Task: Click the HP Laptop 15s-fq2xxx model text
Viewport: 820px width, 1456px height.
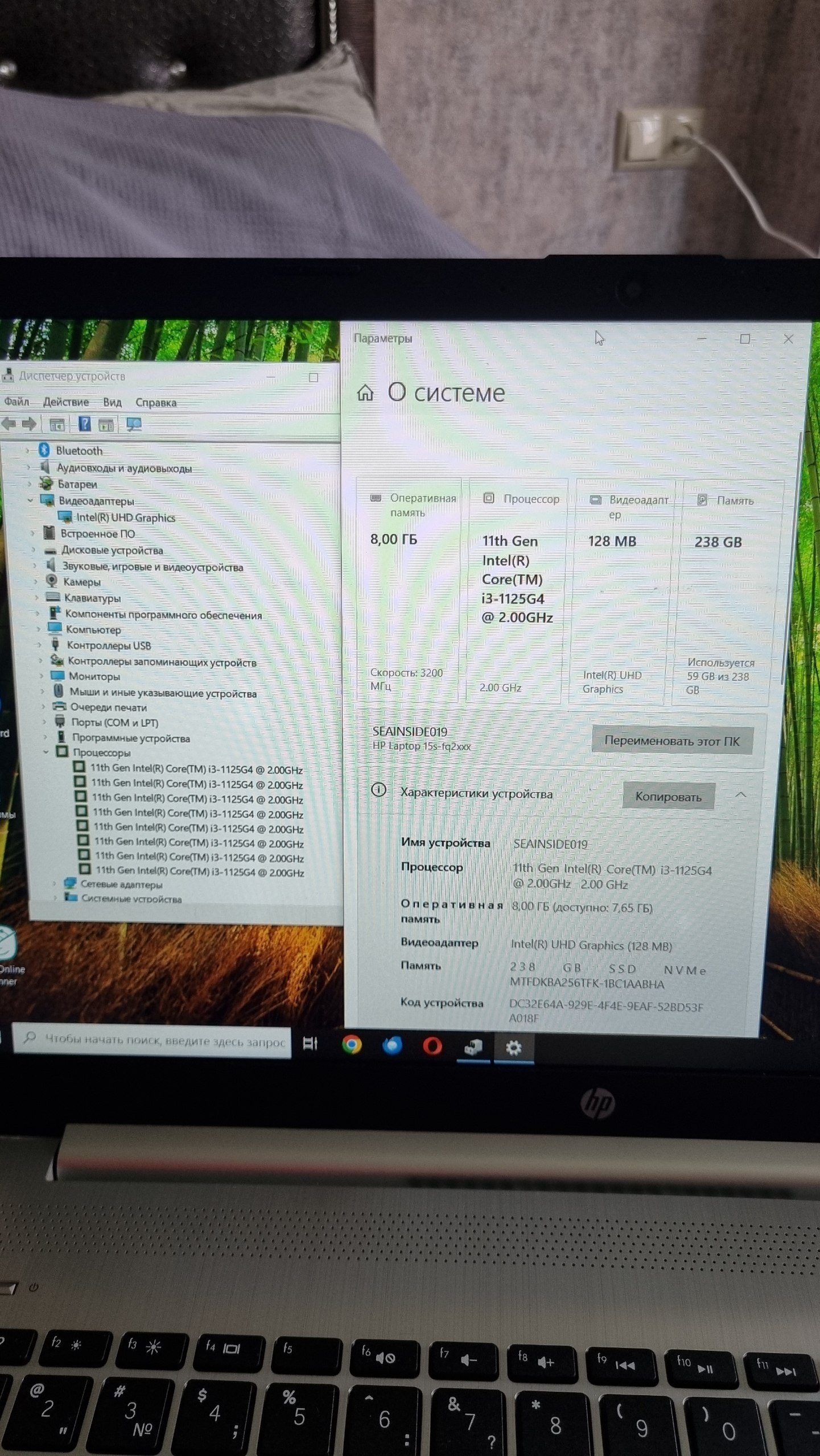Action: tap(422, 746)
